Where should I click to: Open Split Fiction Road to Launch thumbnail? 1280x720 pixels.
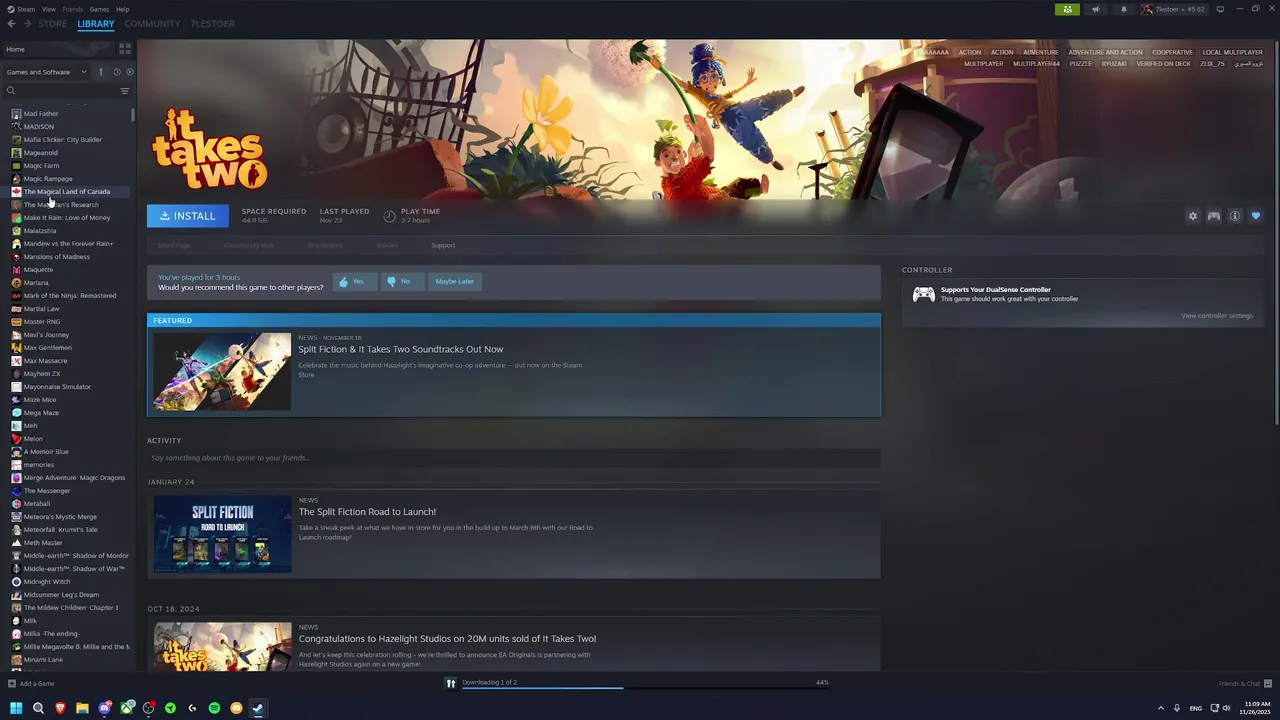223,535
